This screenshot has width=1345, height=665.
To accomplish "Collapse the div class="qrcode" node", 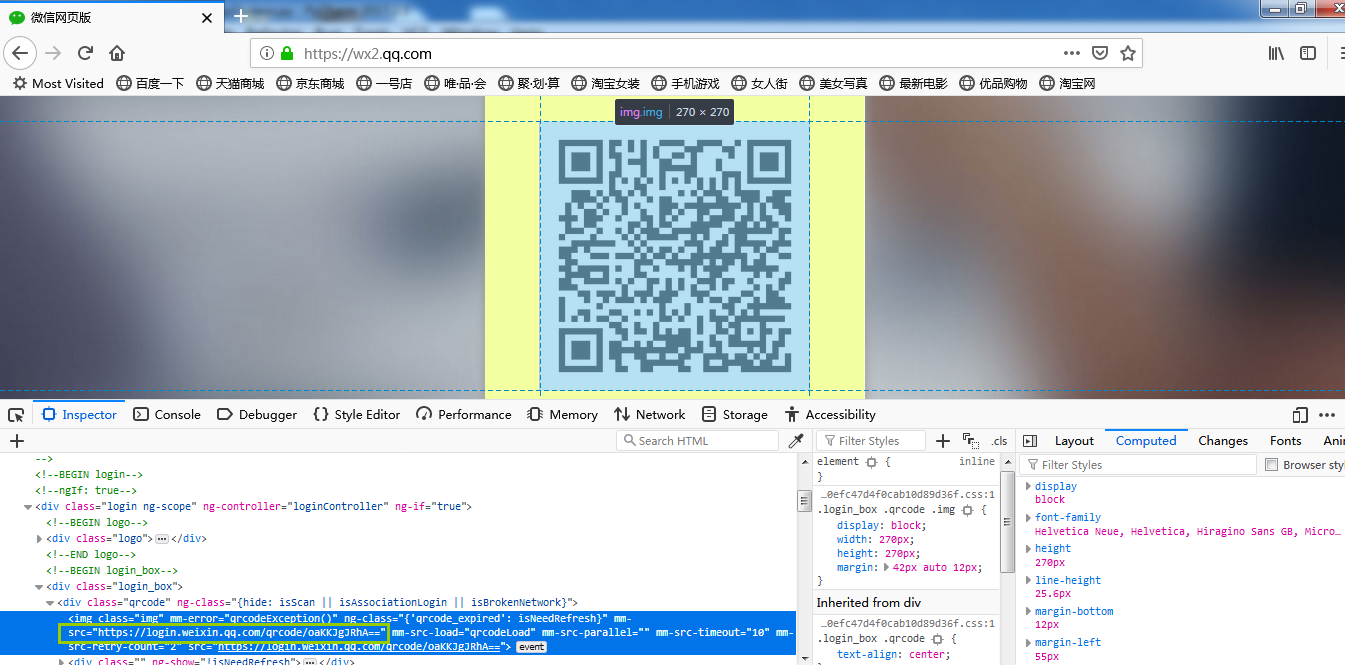I will coord(50,603).
